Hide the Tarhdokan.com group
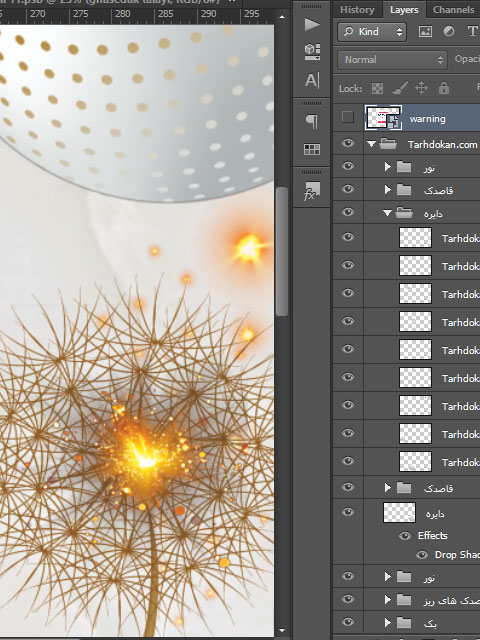Image resolution: width=480 pixels, height=640 pixels. pos(348,143)
